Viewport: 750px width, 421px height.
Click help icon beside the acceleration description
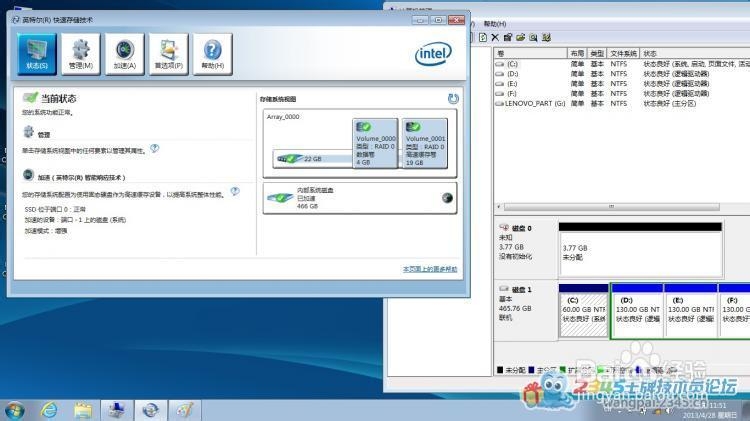pos(235,191)
